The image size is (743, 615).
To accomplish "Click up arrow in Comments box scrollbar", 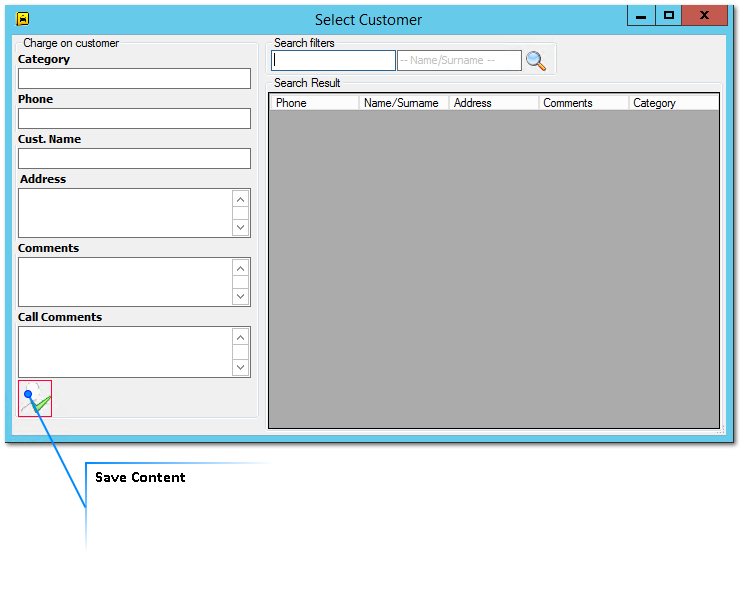I will [241, 269].
